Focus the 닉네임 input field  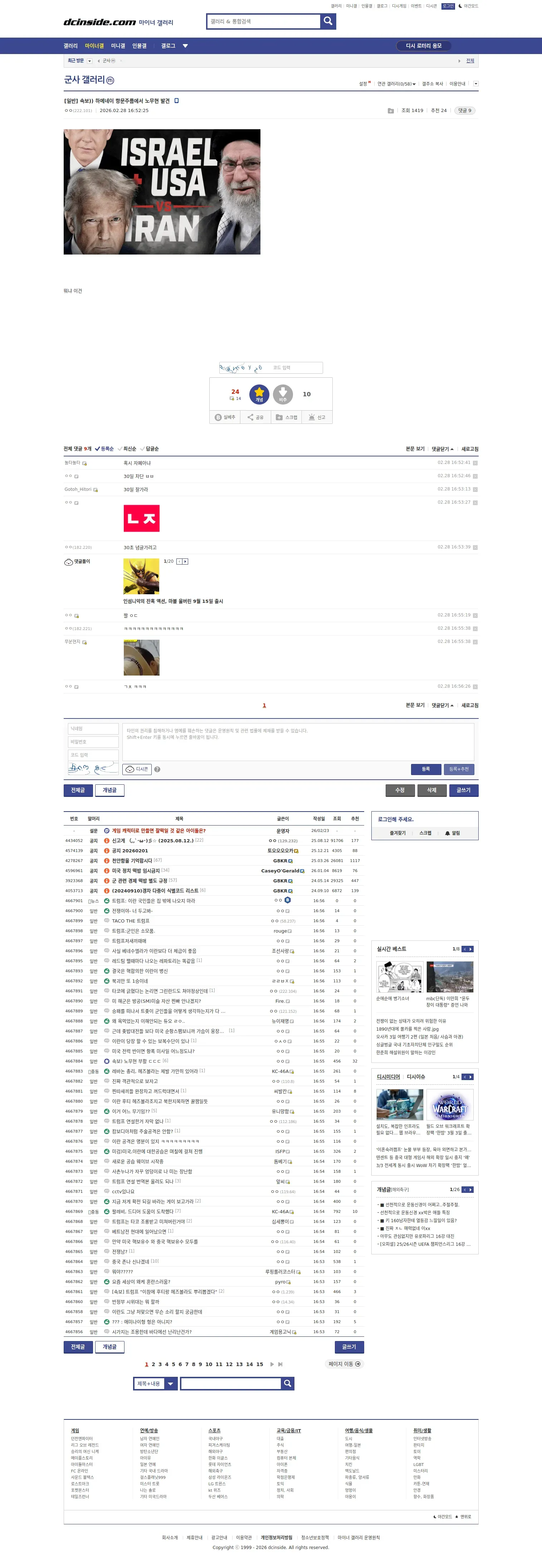(x=93, y=729)
